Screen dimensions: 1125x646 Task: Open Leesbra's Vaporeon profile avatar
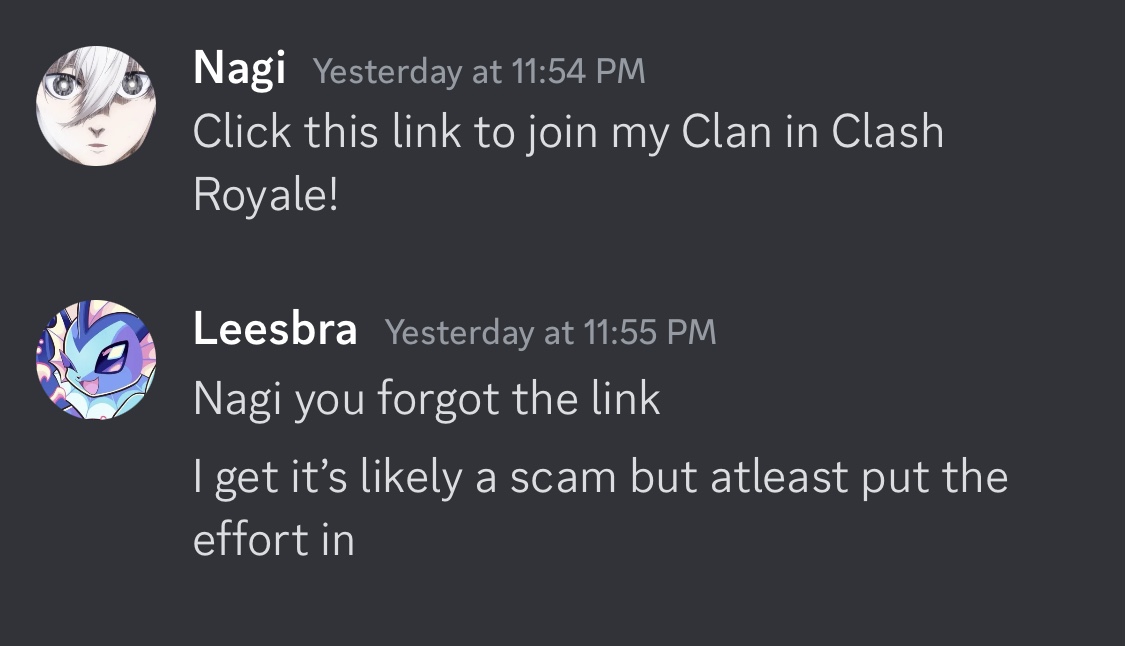click(96, 360)
